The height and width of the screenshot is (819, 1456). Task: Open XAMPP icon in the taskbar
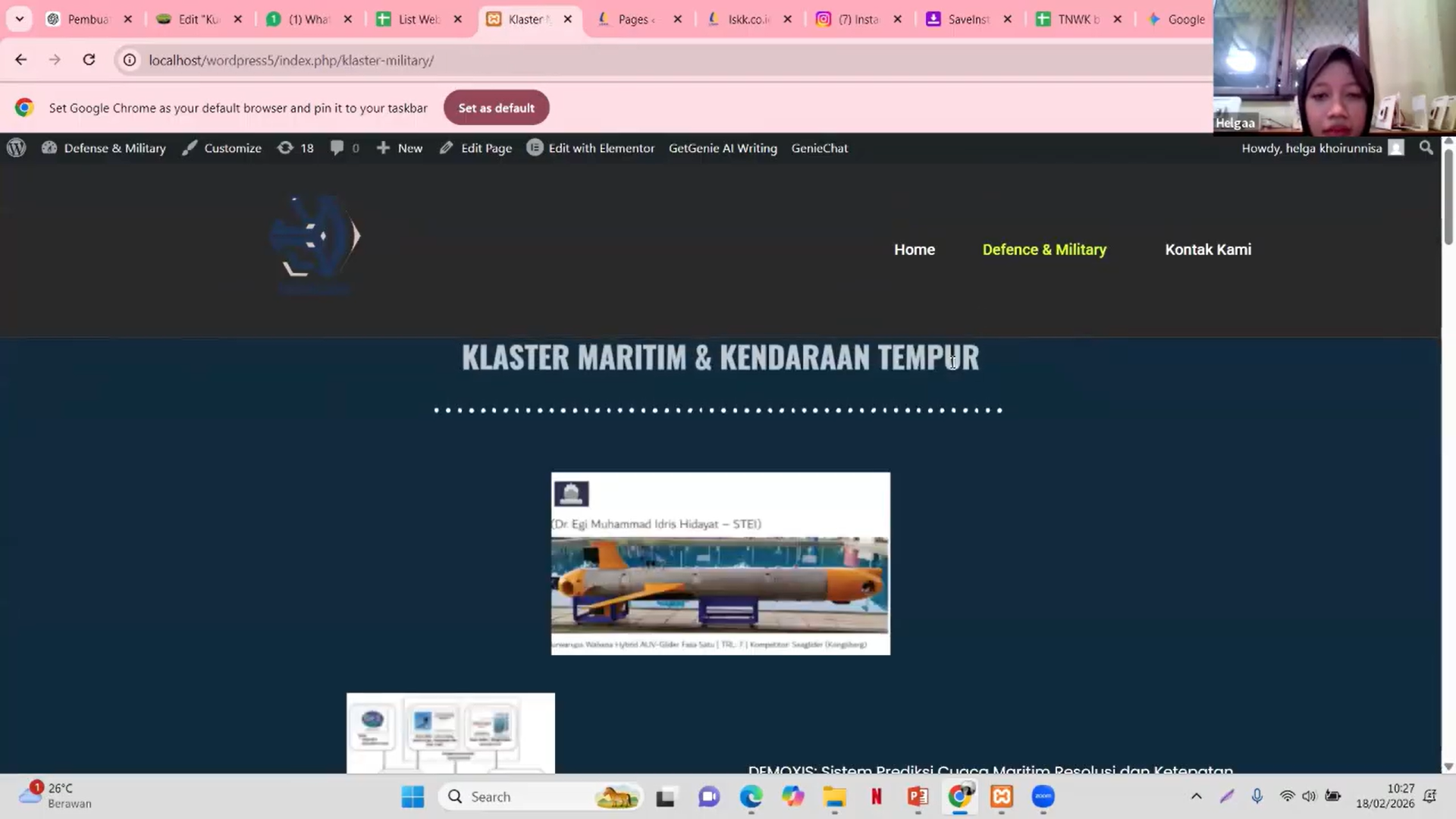(1002, 796)
